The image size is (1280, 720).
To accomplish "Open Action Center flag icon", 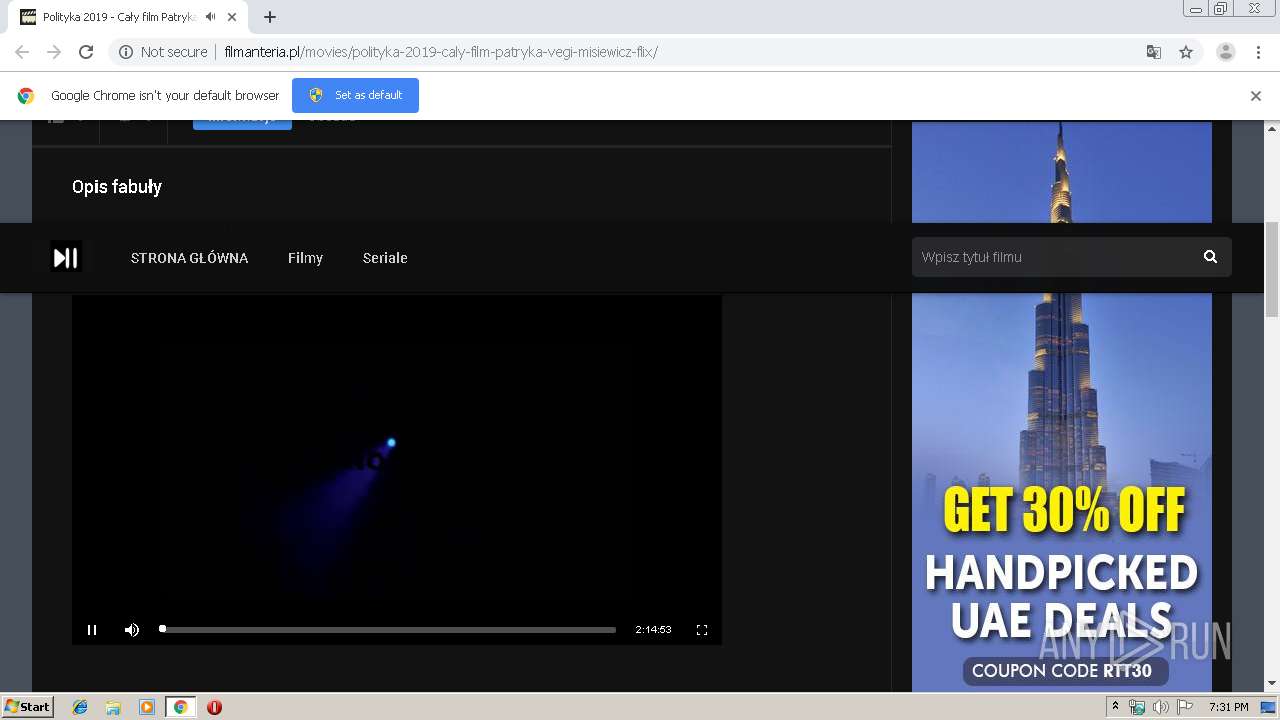I will tap(1184, 707).
